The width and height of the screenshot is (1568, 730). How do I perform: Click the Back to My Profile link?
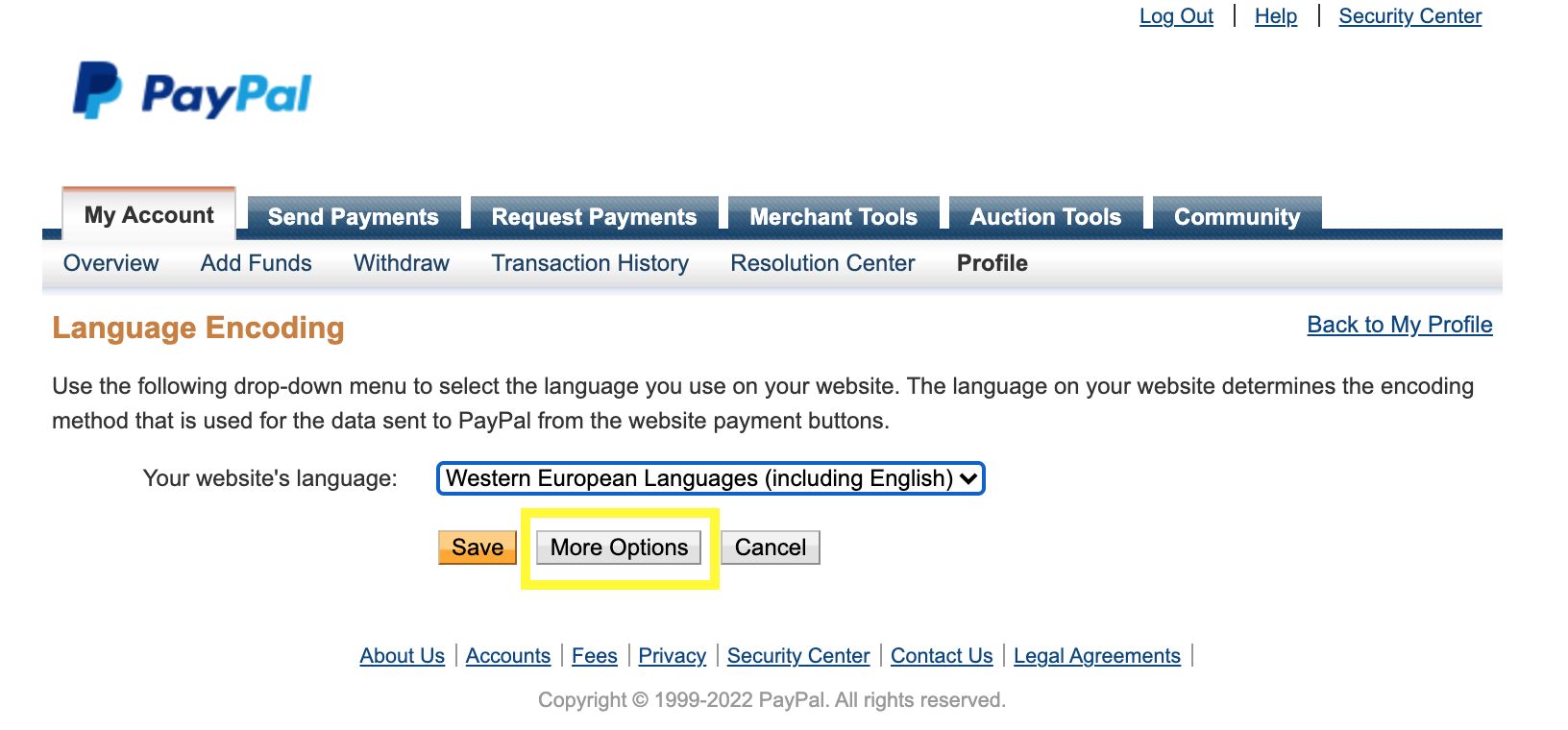coord(1399,325)
